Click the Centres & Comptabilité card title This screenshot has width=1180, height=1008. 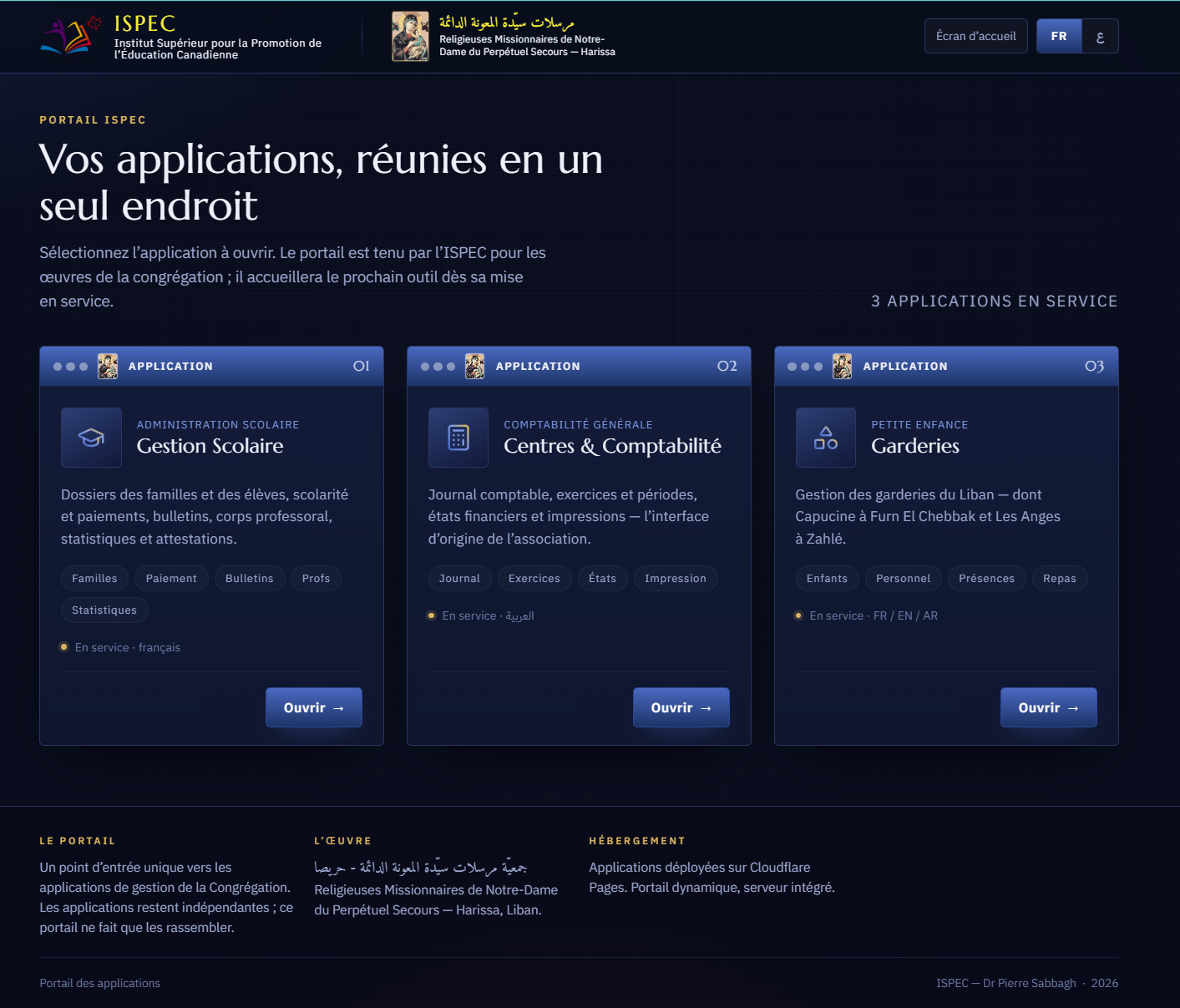pyautogui.click(x=613, y=446)
